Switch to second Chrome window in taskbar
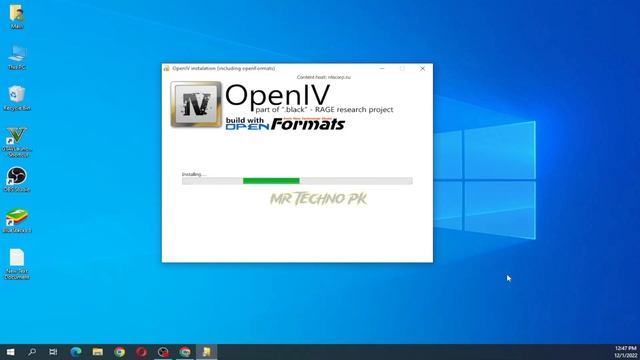This screenshot has width=640, height=360. [x=185, y=352]
